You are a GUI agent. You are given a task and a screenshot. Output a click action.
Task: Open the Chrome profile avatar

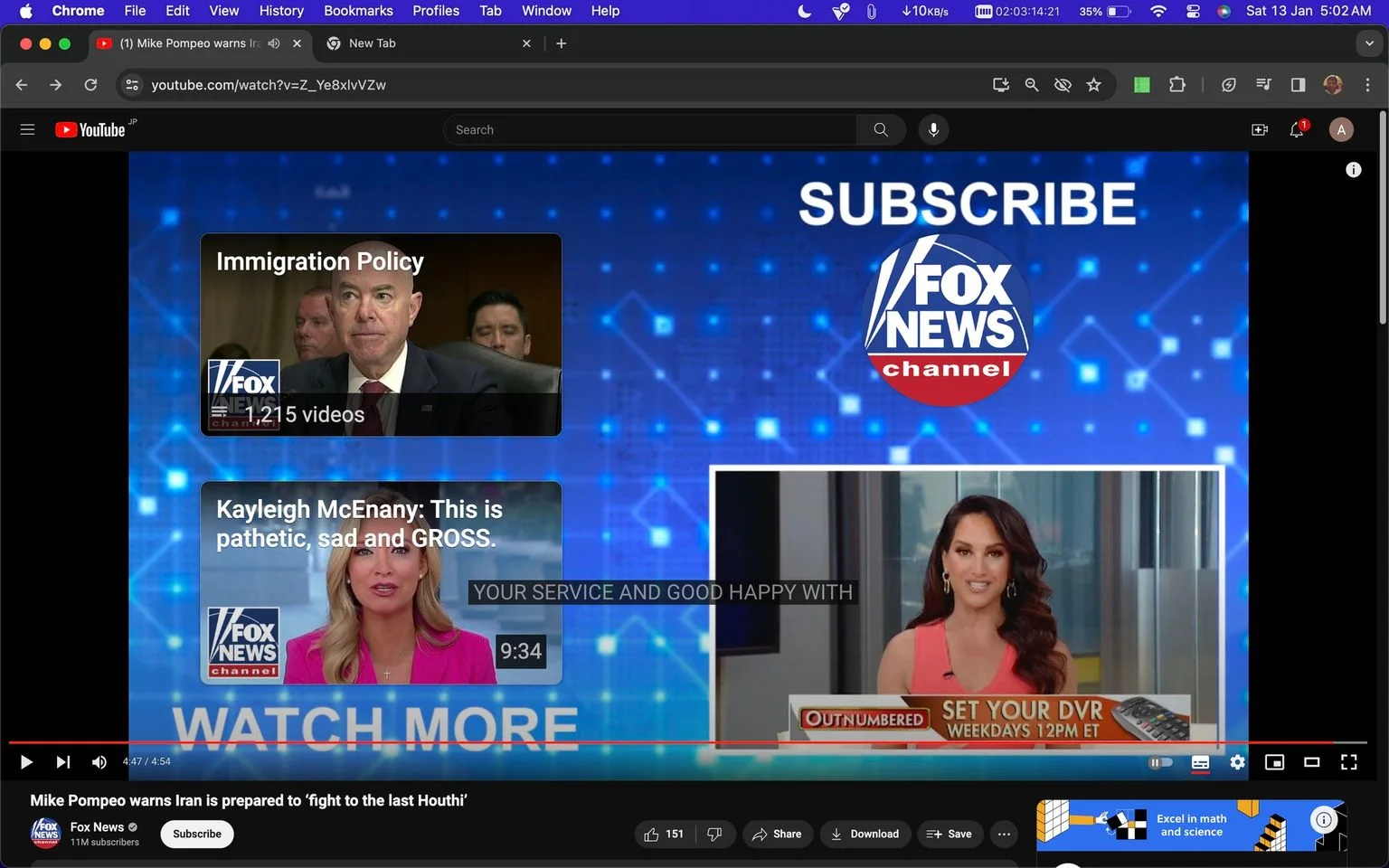coord(1332,85)
